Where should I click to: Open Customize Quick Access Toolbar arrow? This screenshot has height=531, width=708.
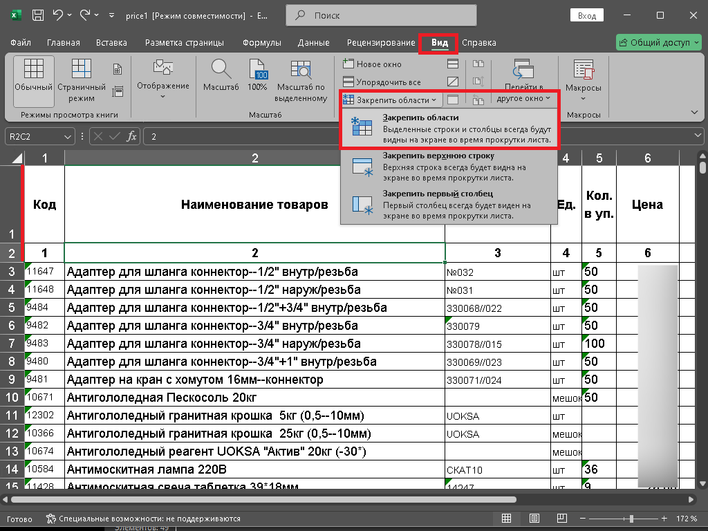[112, 15]
